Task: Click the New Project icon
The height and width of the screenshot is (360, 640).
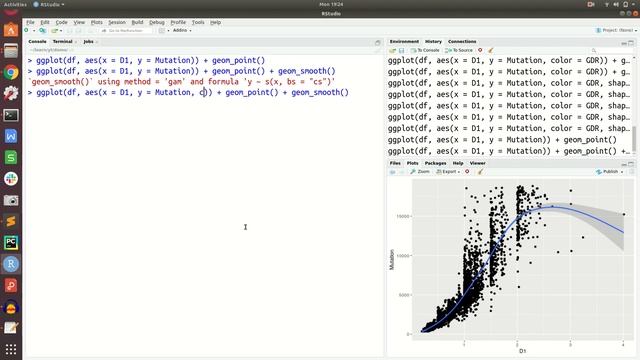Action: 42,31
